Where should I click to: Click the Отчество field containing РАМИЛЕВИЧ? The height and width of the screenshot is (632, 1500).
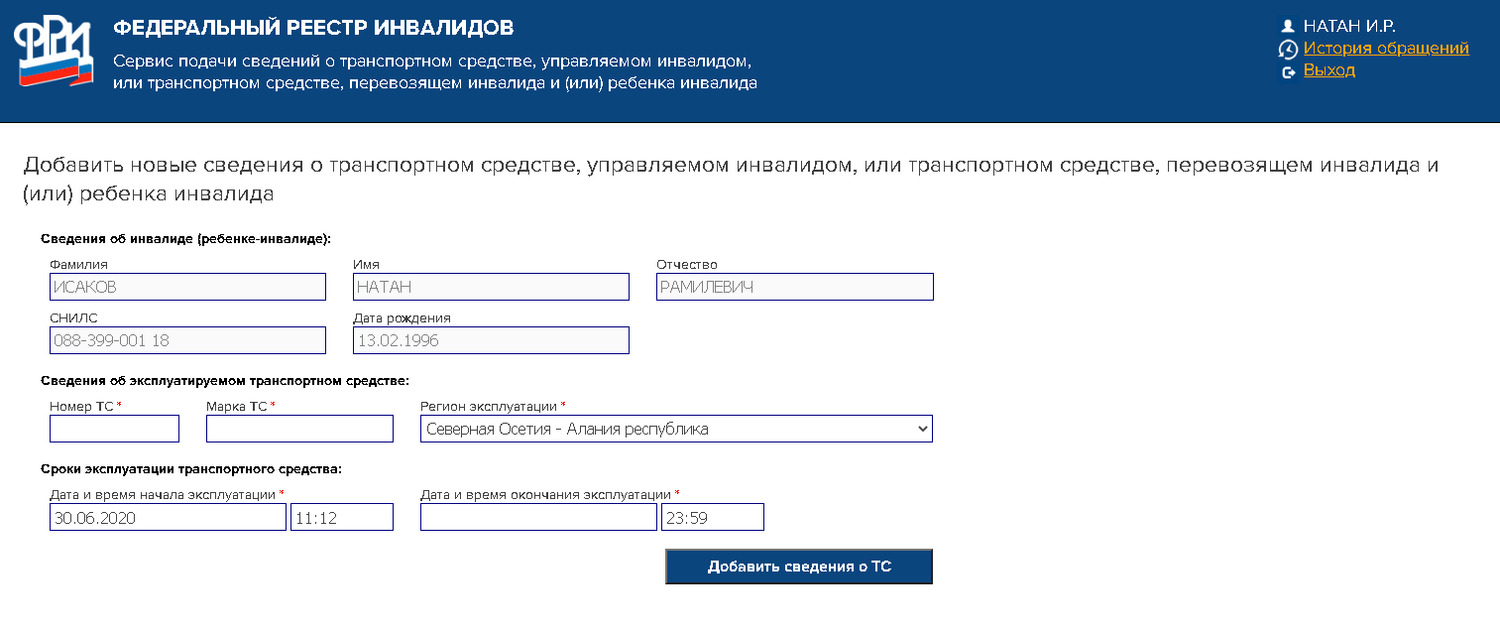pyautogui.click(x=795, y=287)
